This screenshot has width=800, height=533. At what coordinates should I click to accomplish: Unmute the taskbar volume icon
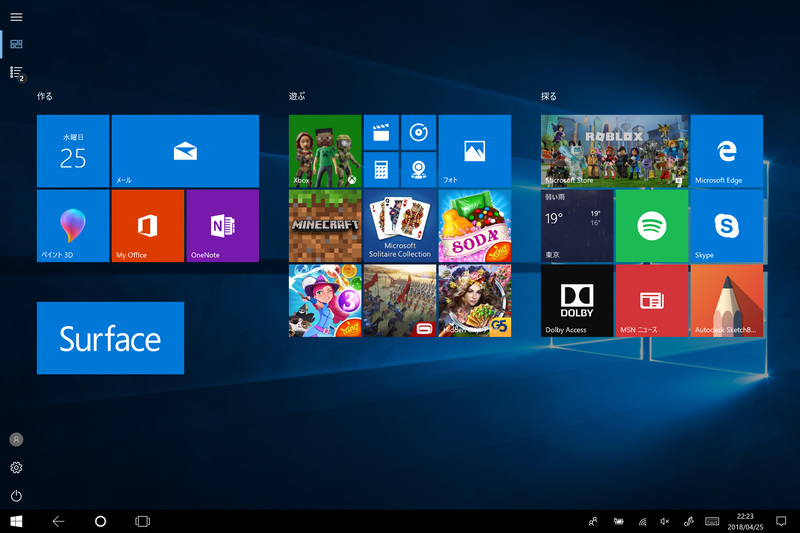tap(665, 521)
